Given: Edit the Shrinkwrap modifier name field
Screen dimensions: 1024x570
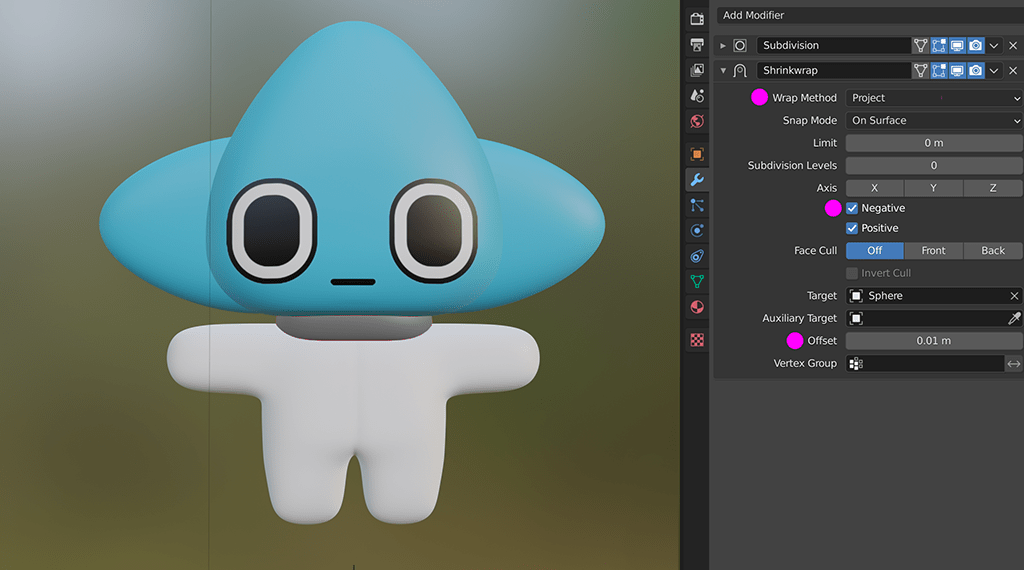Looking at the screenshot, I should [x=833, y=70].
